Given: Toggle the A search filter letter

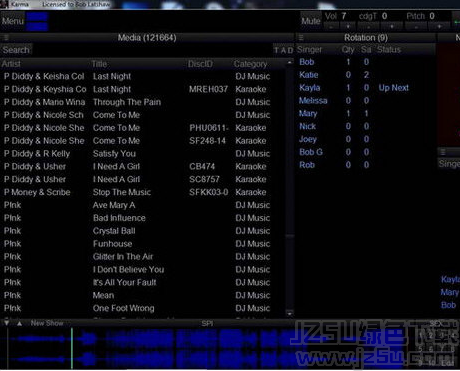Looking at the screenshot, I should (x=283, y=50).
